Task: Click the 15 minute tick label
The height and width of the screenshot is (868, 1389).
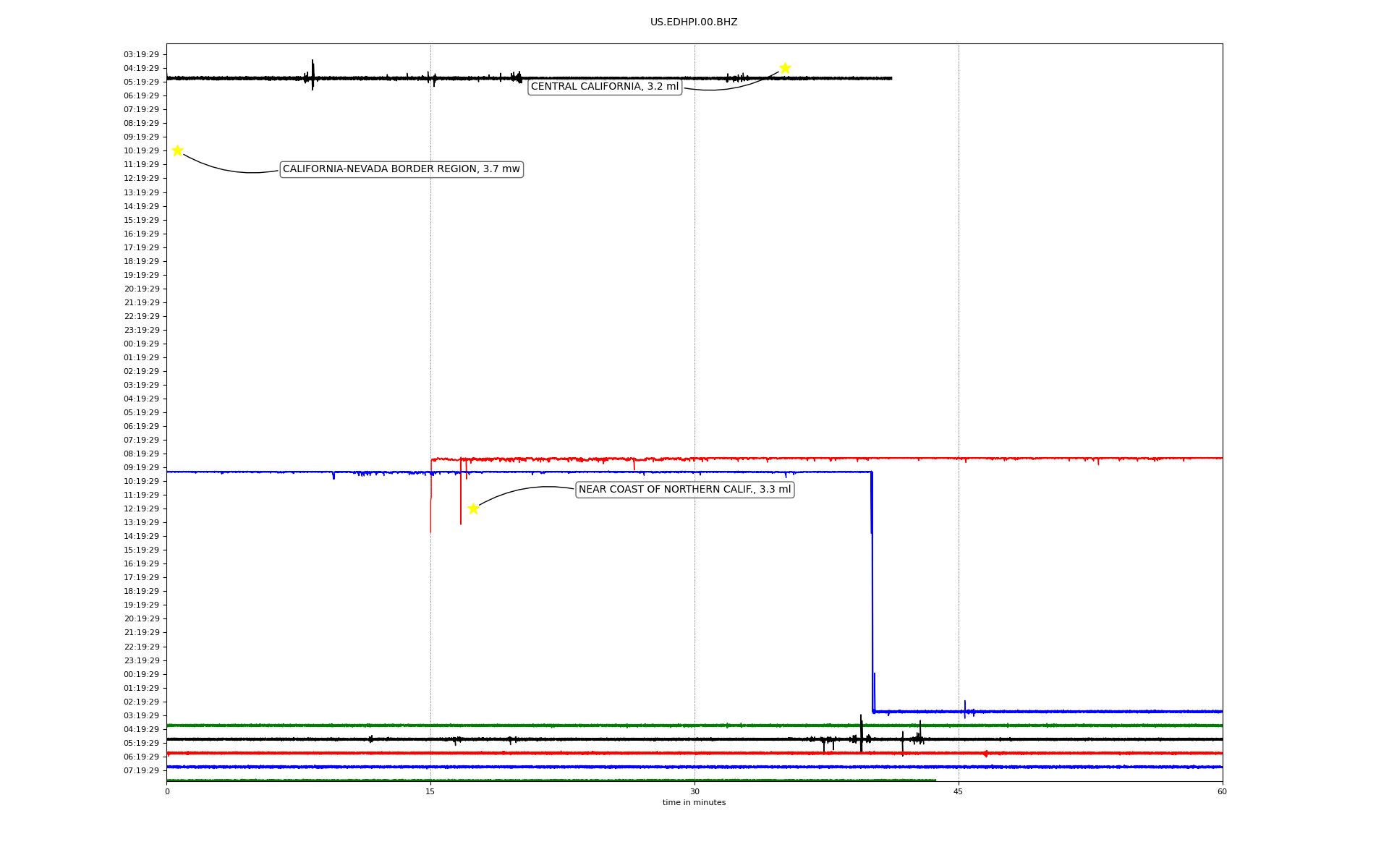Action: click(430, 791)
